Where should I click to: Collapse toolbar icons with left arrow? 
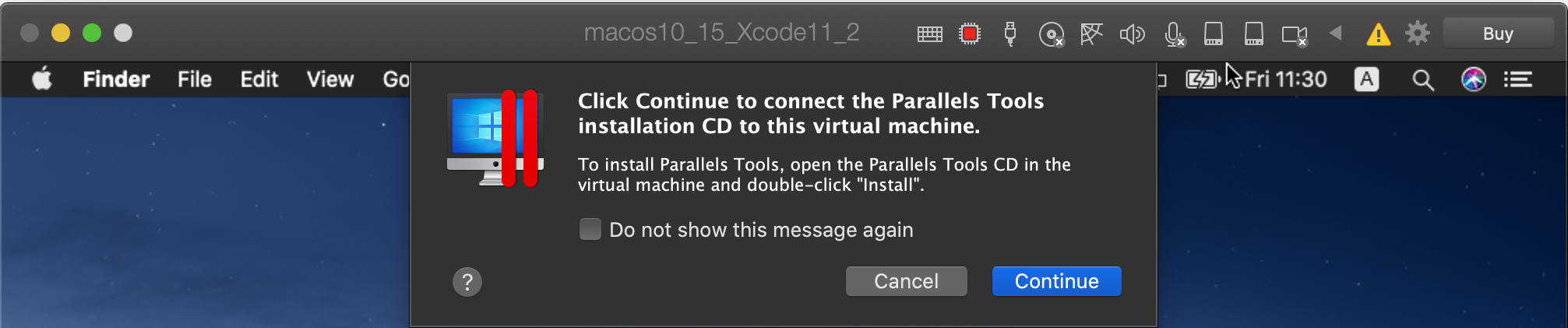pos(1336,33)
